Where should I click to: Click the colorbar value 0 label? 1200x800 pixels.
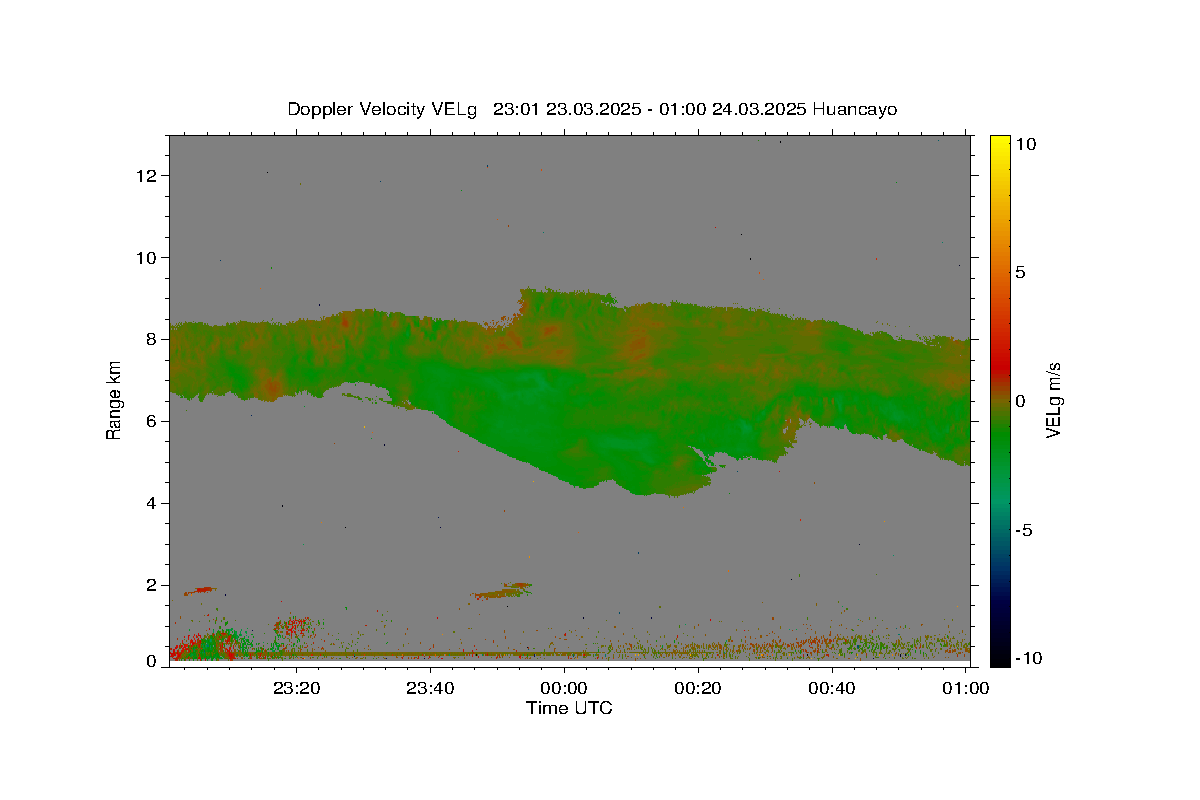point(1020,401)
